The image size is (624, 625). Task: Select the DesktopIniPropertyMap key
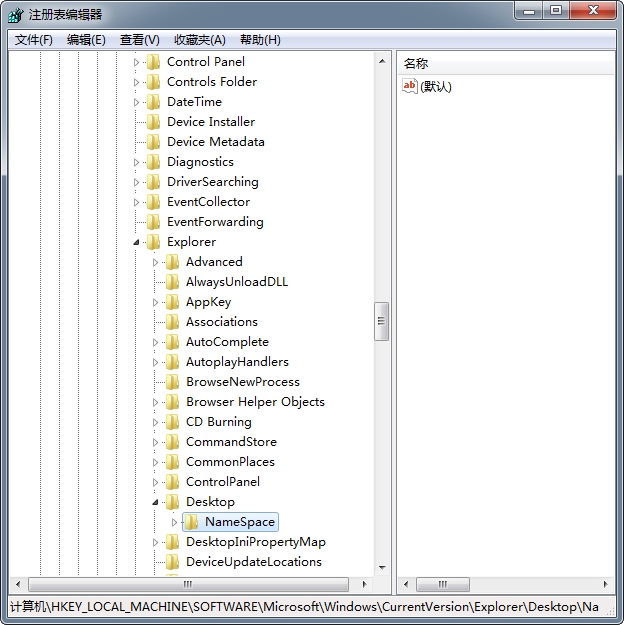[256, 542]
